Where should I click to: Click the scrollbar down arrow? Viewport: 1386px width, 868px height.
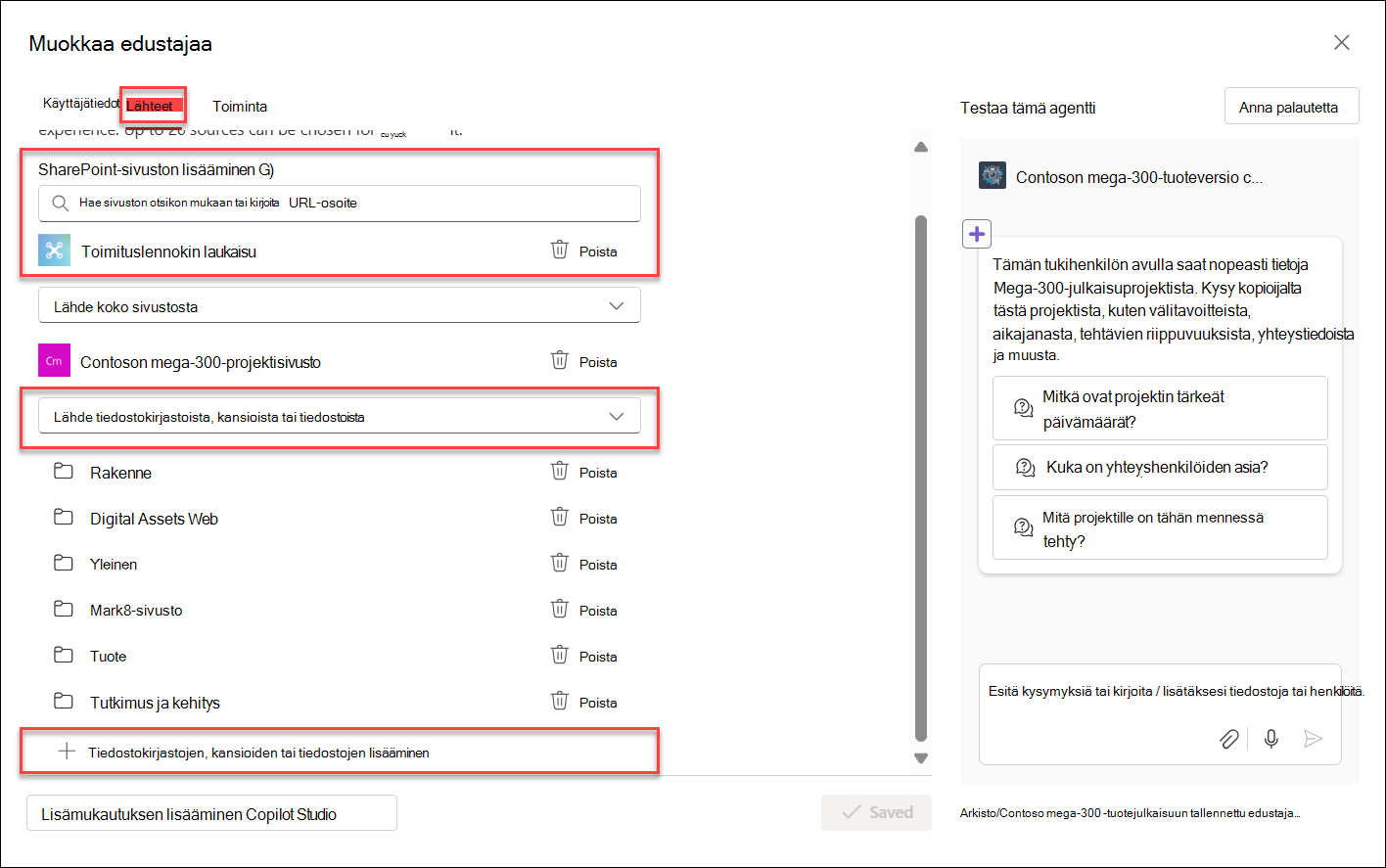pos(920,758)
